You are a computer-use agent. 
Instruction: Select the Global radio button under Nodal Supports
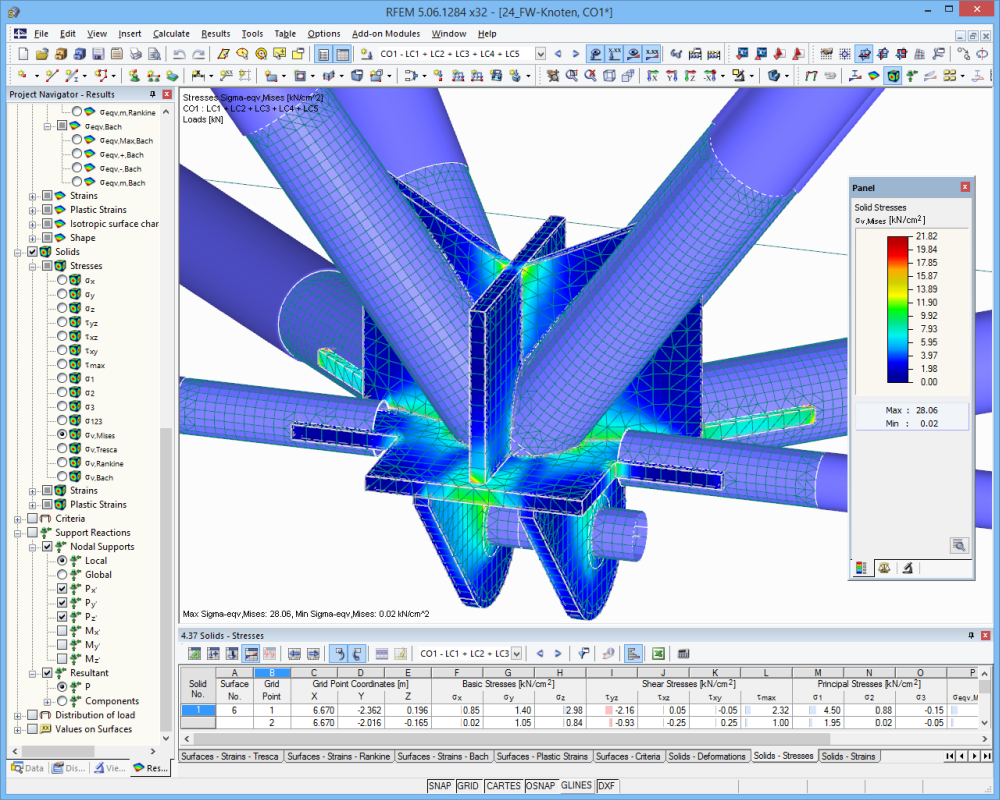tap(62, 575)
